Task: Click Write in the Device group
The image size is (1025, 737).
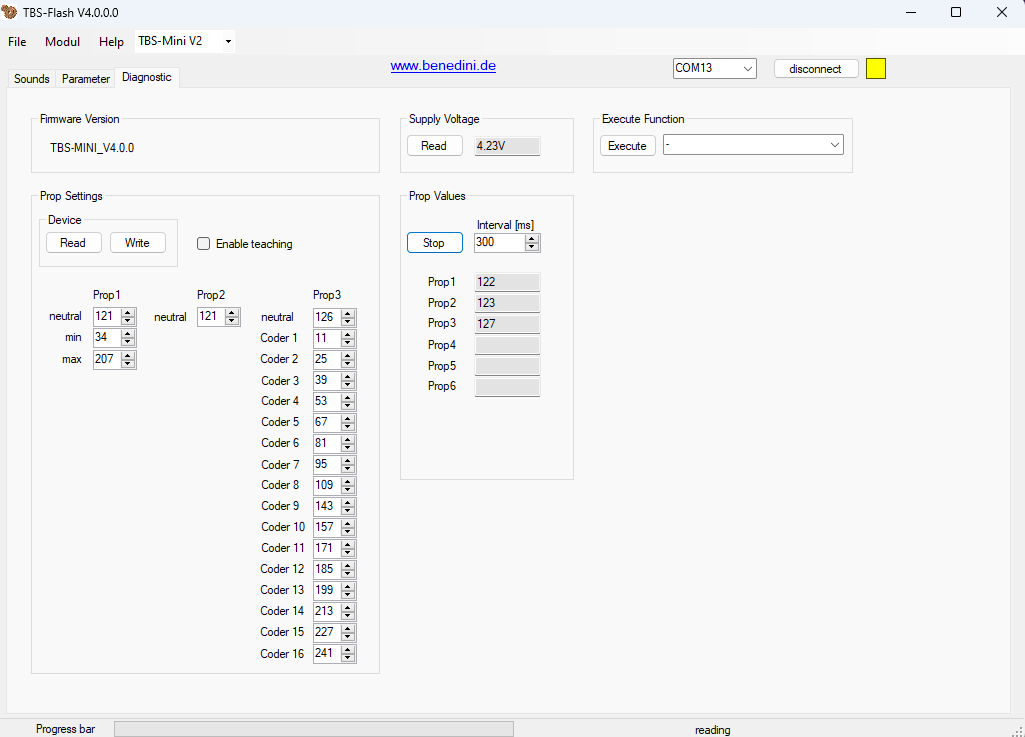Action: [137, 243]
